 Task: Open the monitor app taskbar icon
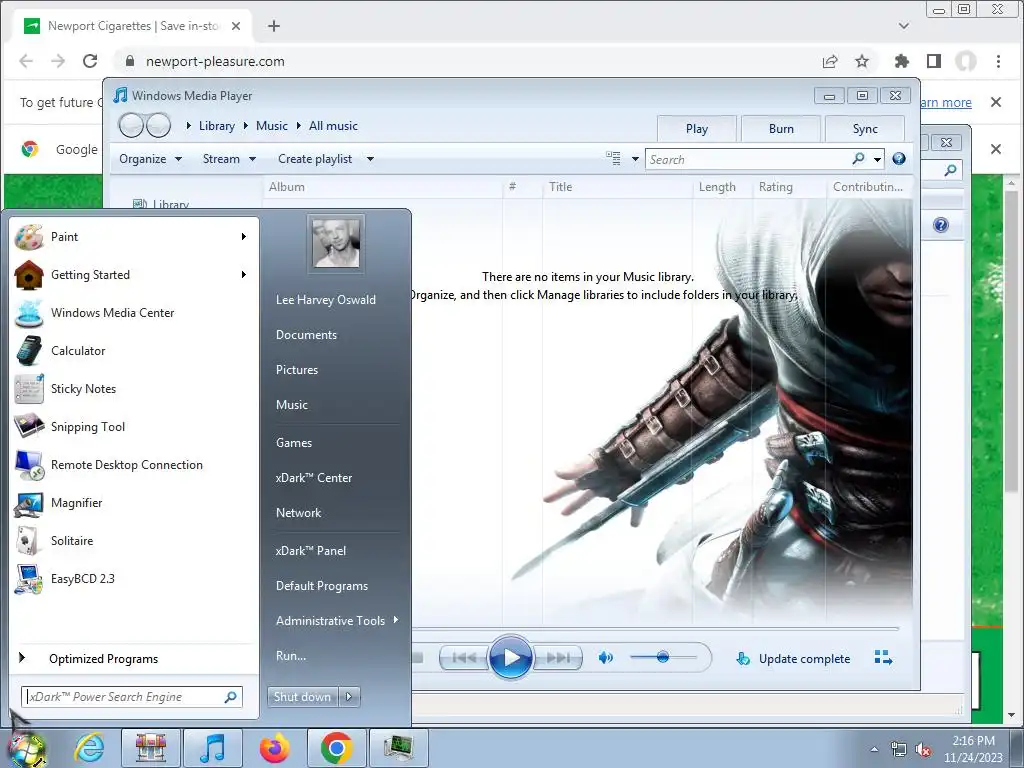point(399,748)
